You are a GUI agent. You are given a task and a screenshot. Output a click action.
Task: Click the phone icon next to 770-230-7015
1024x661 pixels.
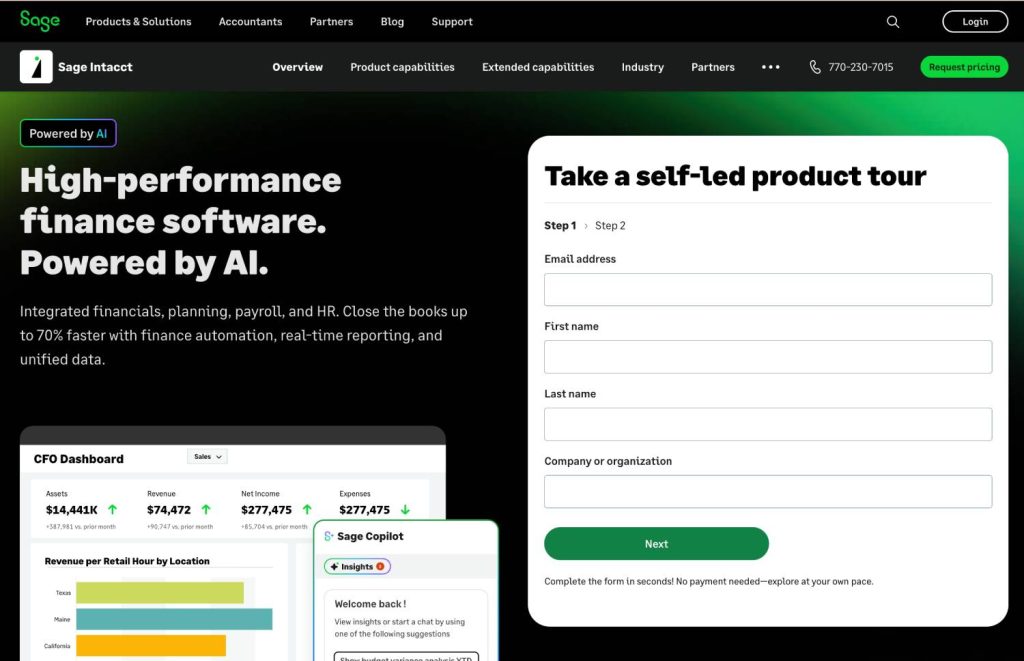tap(814, 67)
